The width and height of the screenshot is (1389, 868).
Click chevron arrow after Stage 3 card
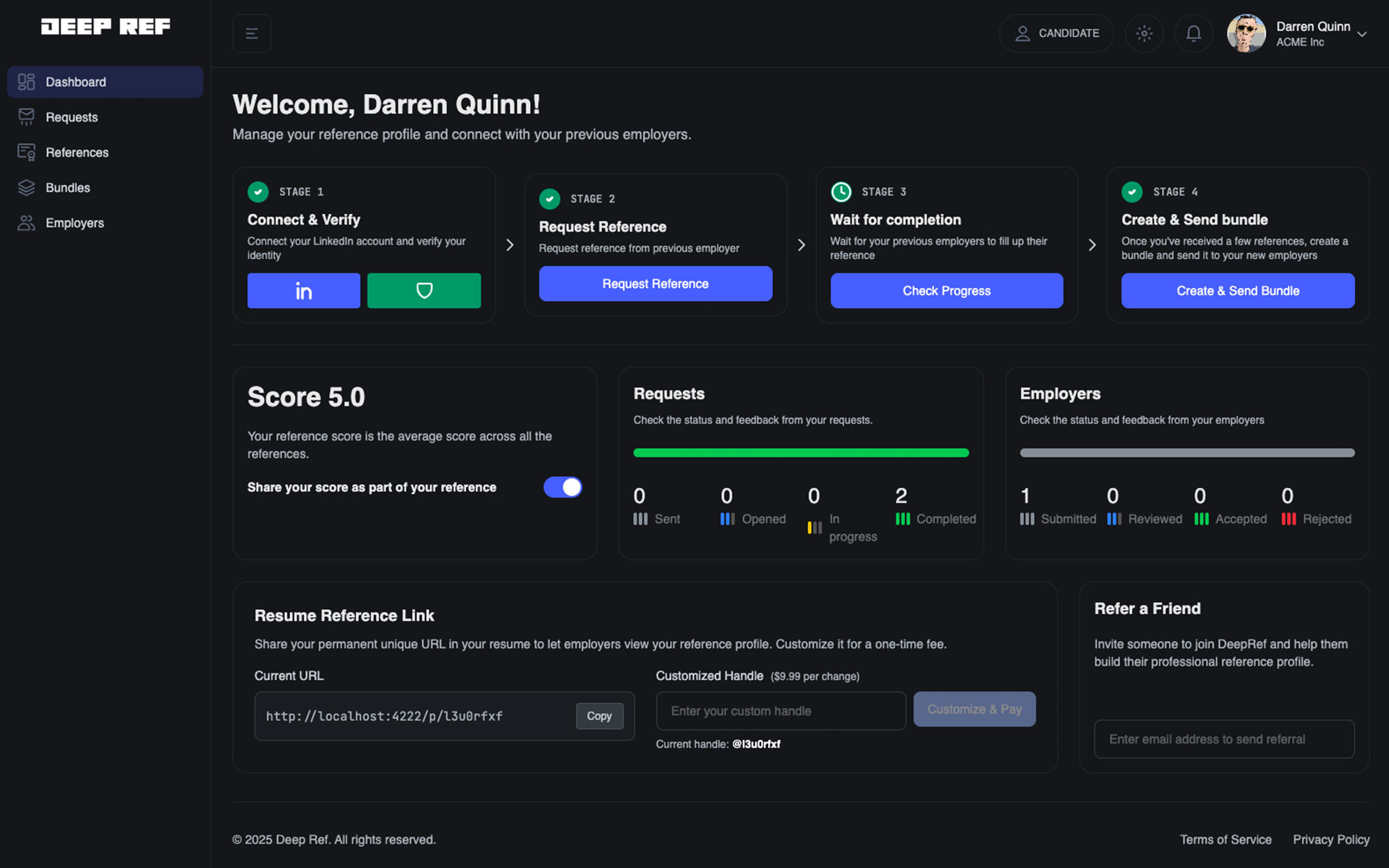pyautogui.click(x=1092, y=245)
